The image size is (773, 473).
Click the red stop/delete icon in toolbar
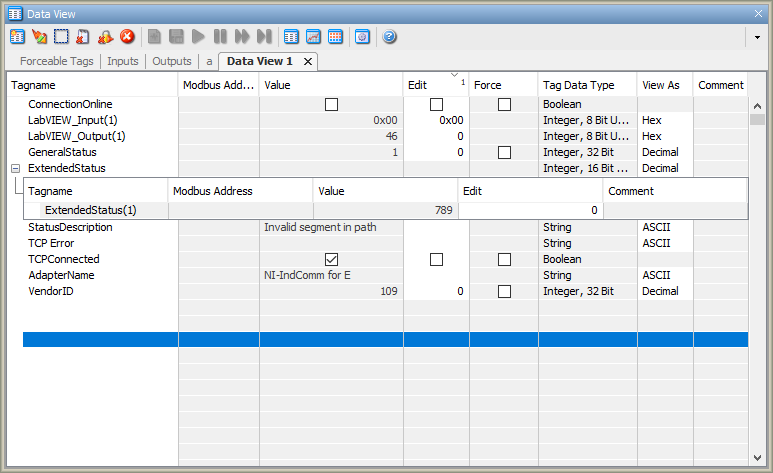click(x=127, y=37)
